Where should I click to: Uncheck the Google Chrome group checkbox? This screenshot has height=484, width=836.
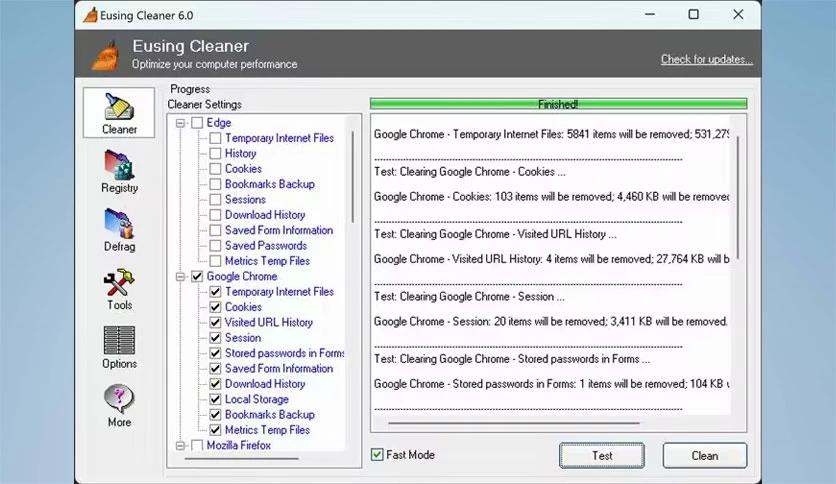pyautogui.click(x=197, y=276)
